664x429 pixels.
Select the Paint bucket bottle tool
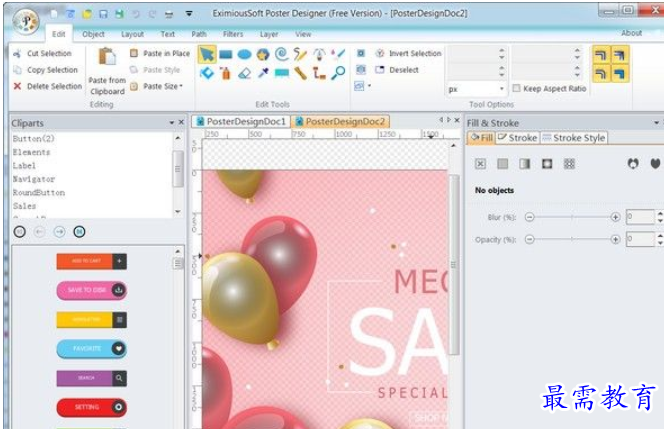tap(225, 73)
